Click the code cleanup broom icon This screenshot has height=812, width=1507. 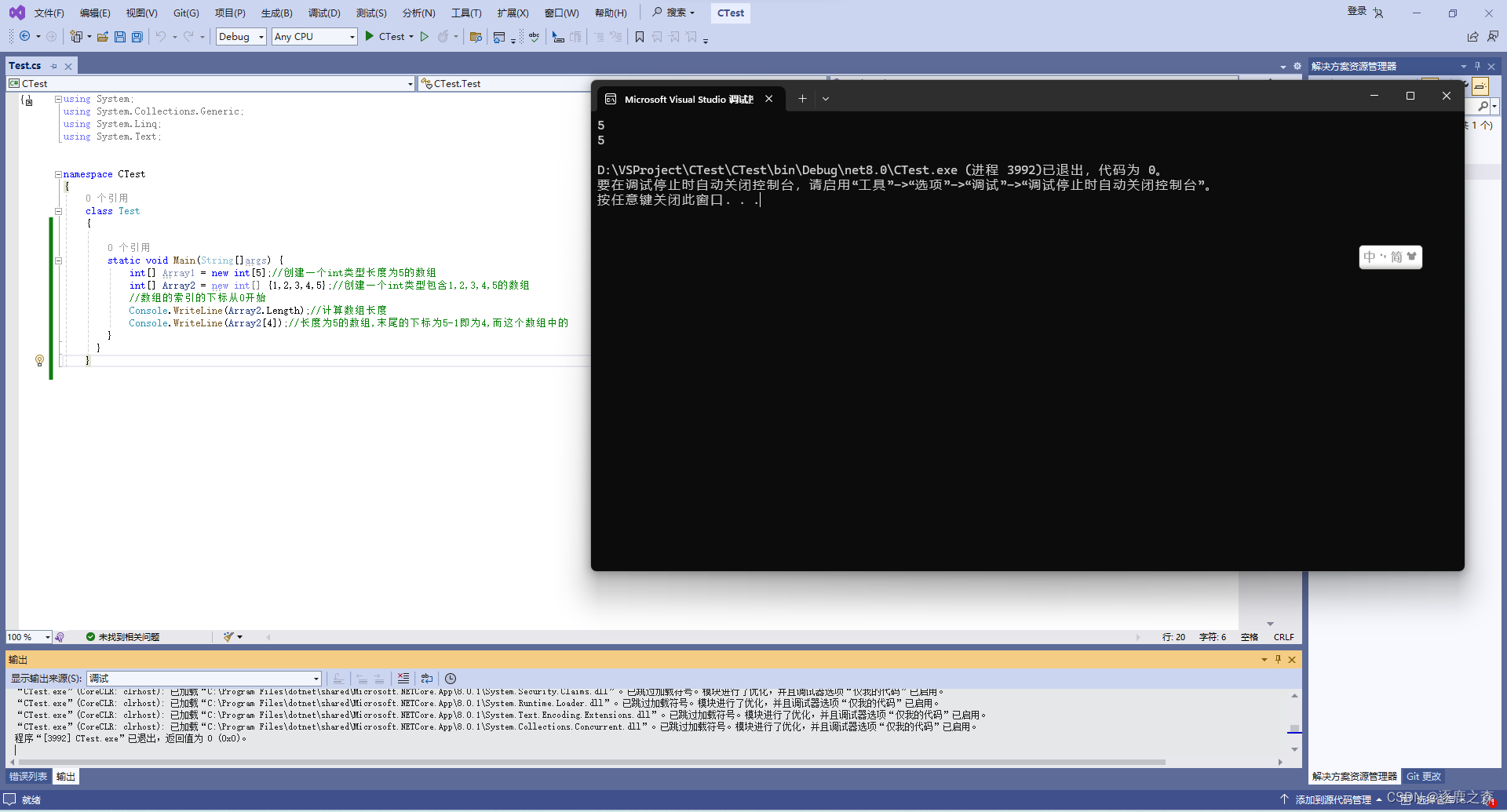228,636
